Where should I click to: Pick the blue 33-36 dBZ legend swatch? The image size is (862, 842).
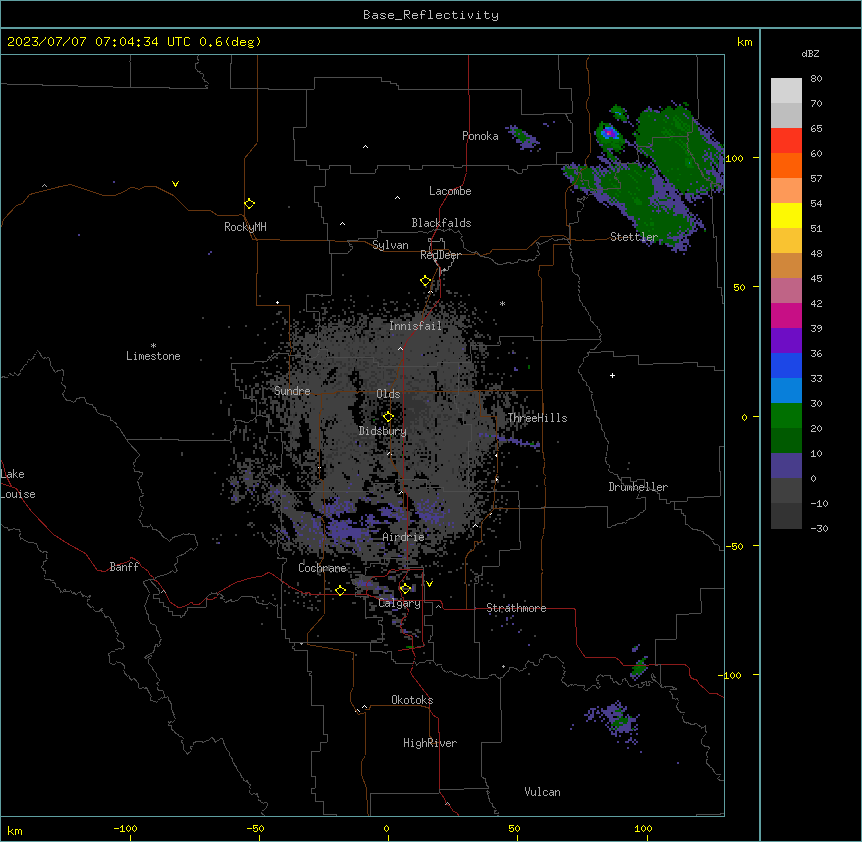pos(786,365)
